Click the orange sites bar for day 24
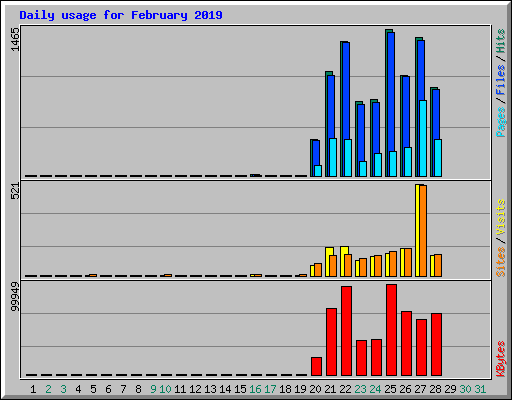The height and width of the screenshot is (400, 512). 378,266
